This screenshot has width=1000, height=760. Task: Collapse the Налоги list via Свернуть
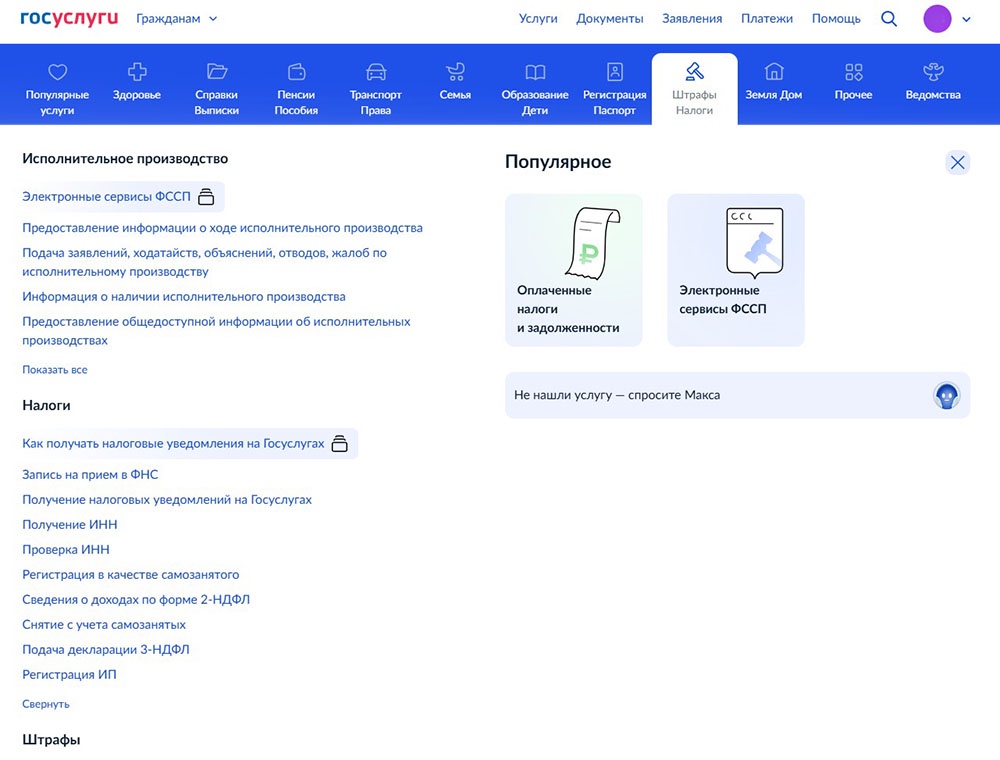(x=45, y=704)
